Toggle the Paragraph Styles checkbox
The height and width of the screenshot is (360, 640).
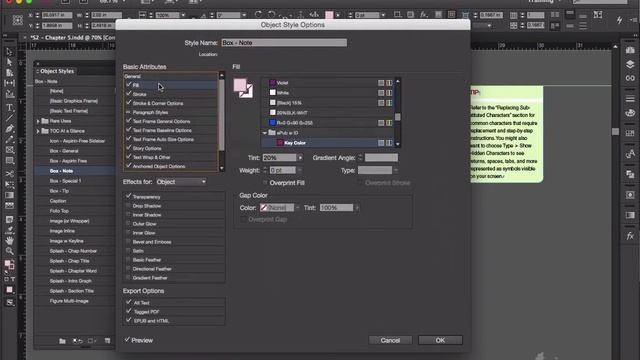(129, 112)
